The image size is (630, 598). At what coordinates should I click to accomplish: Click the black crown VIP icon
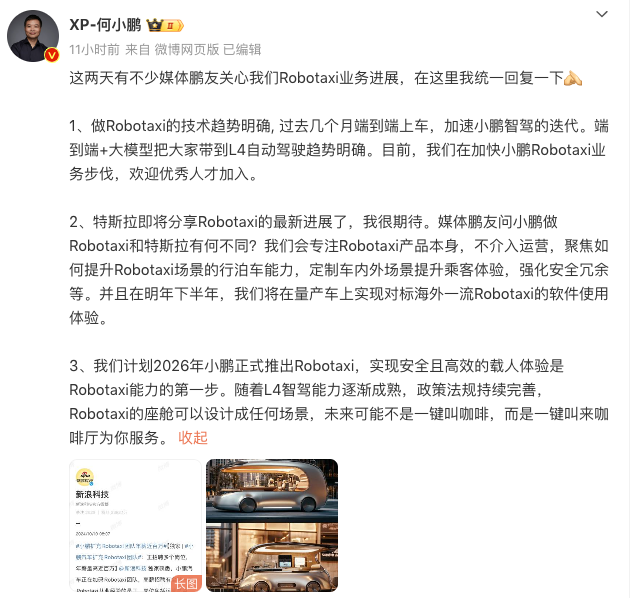(154, 25)
